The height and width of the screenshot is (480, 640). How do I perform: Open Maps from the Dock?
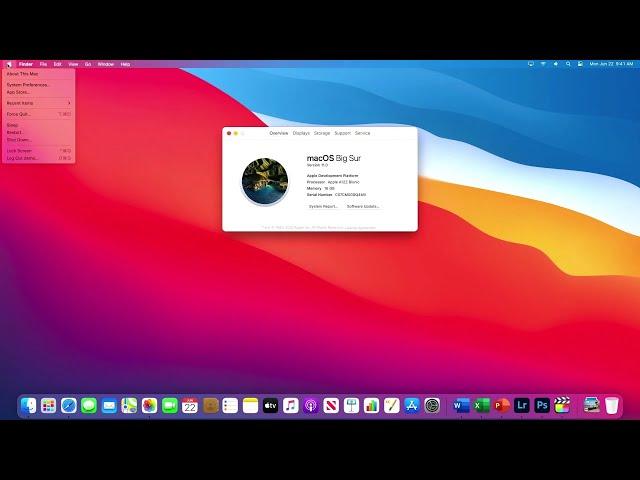point(129,405)
